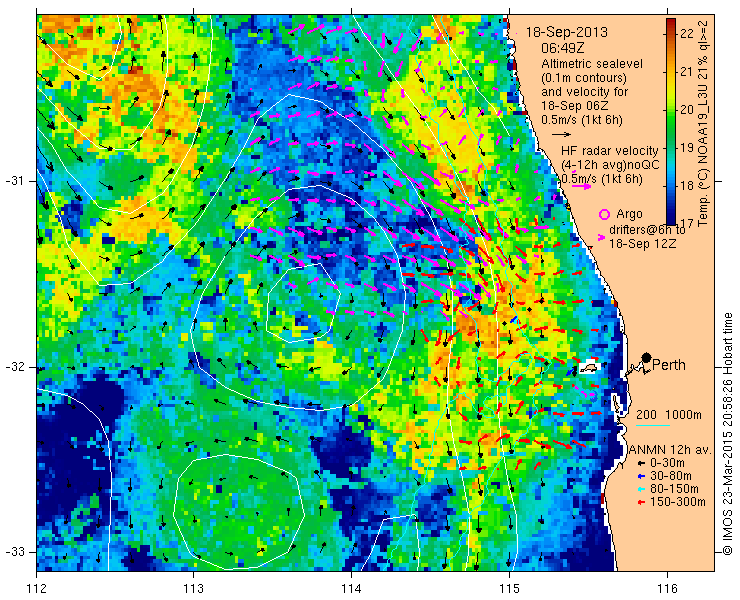The image size is (740, 600).
Task: Click the Altimetric sealevel text
Action: 592,64
